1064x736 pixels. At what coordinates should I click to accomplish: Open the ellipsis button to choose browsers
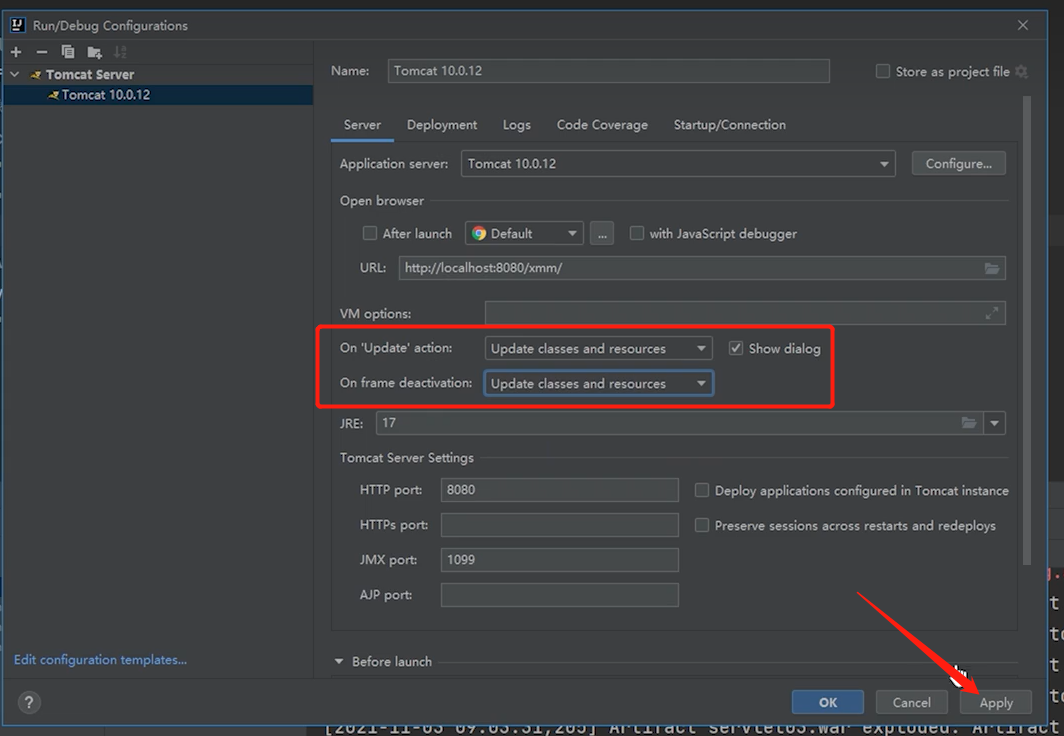[602, 233]
